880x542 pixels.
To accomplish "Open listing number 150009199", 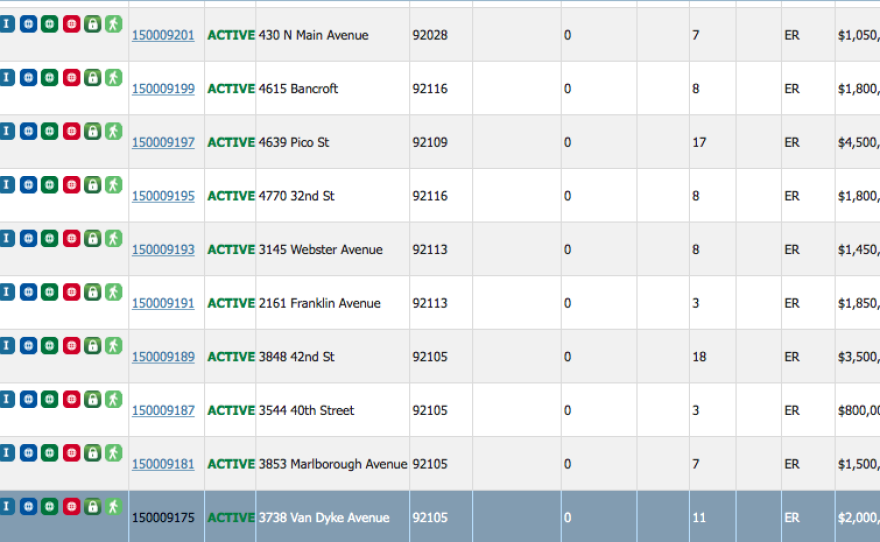I will [163, 89].
